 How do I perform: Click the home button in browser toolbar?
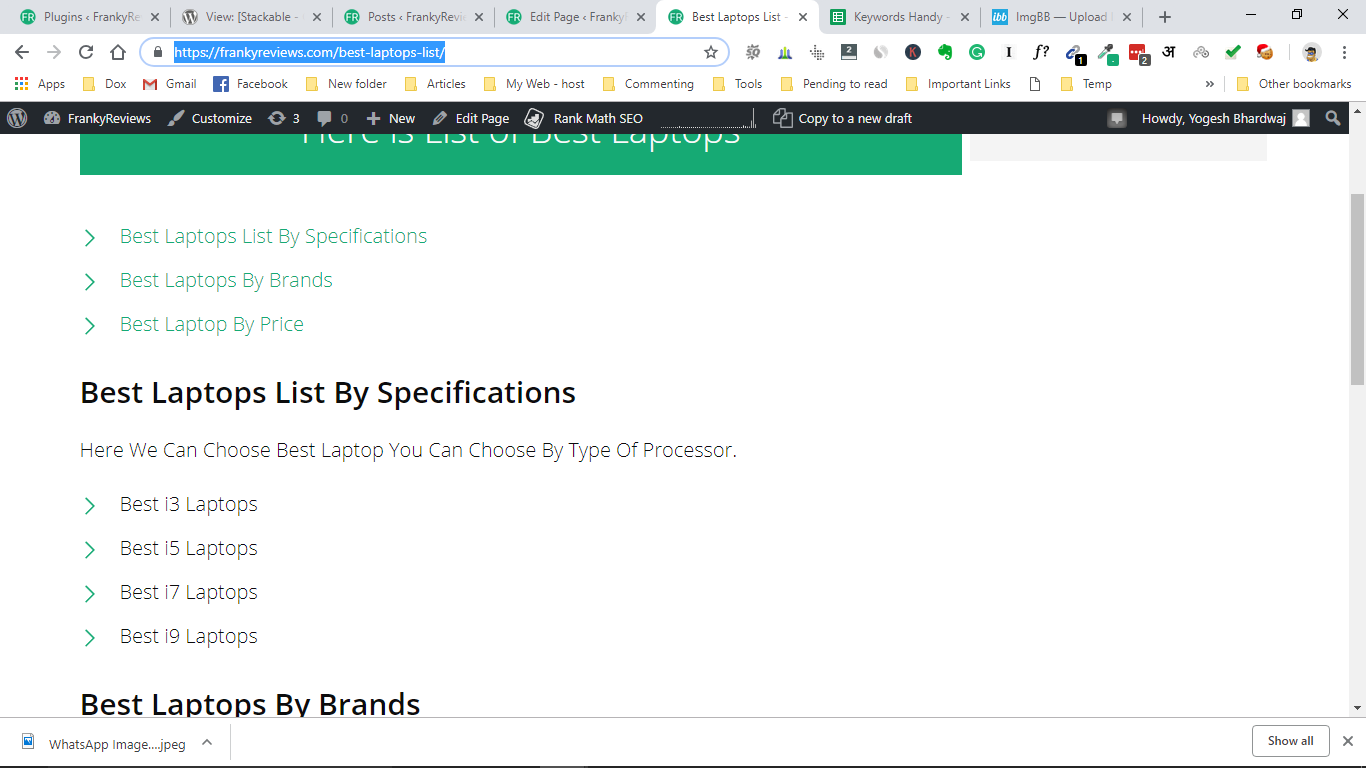coord(118,52)
